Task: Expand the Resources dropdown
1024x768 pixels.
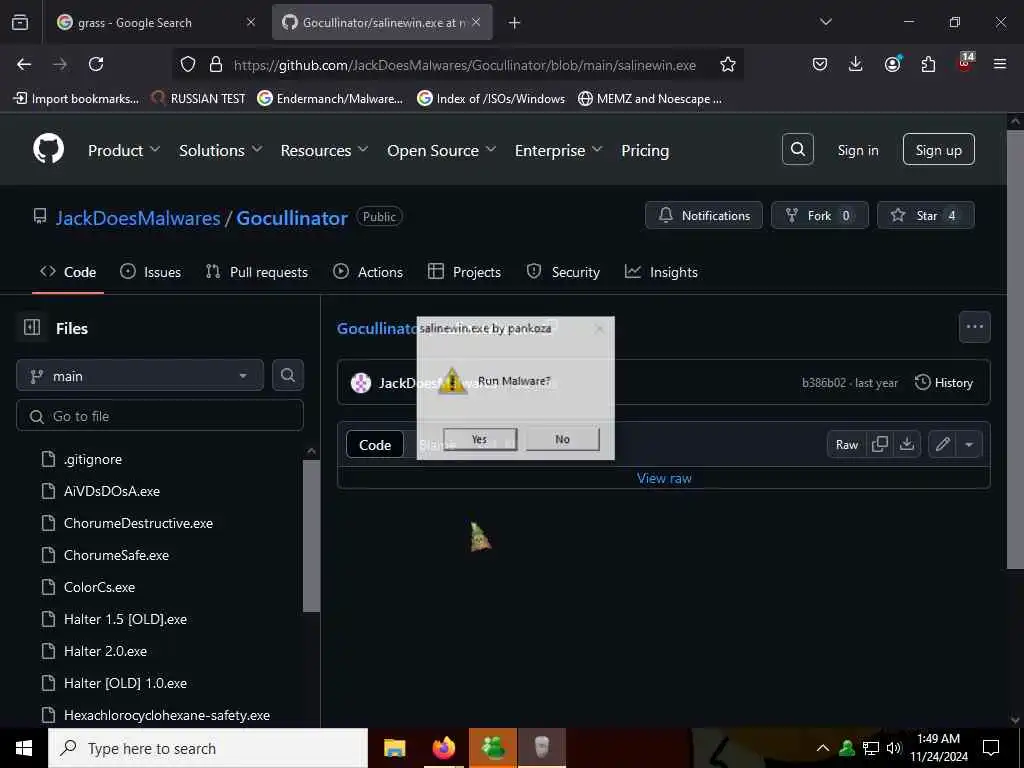Action: tap(324, 150)
